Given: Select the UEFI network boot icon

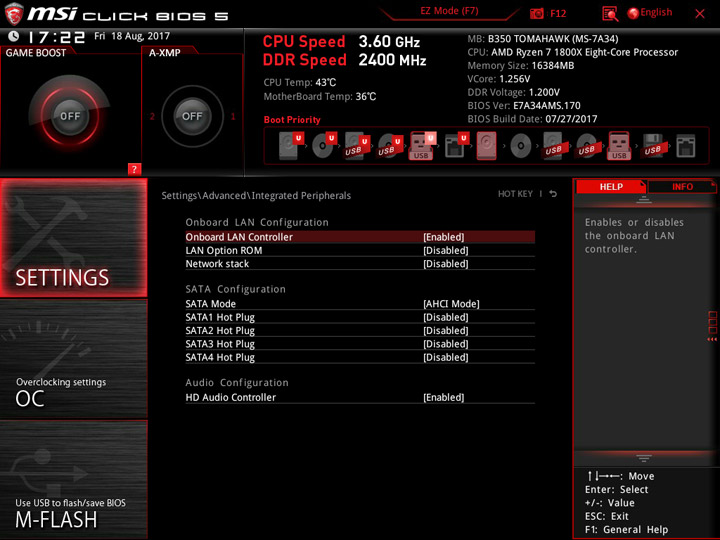Looking at the screenshot, I should click(456, 146).
